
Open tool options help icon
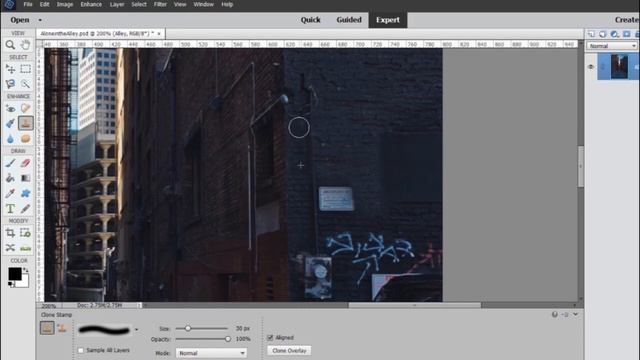pos(555,314)
